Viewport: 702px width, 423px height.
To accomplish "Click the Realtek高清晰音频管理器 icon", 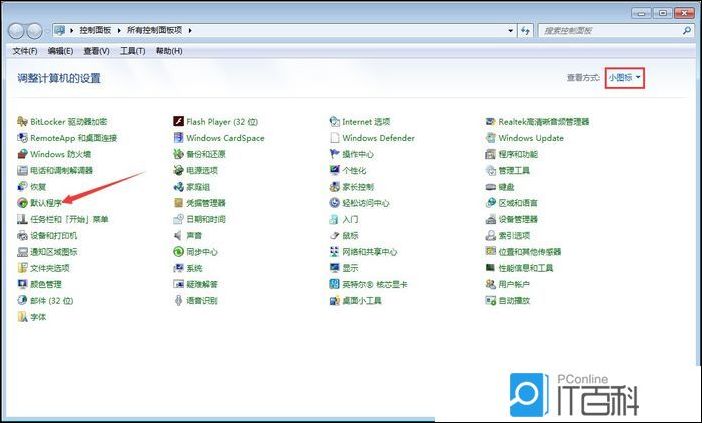I will tap(491, 121).
